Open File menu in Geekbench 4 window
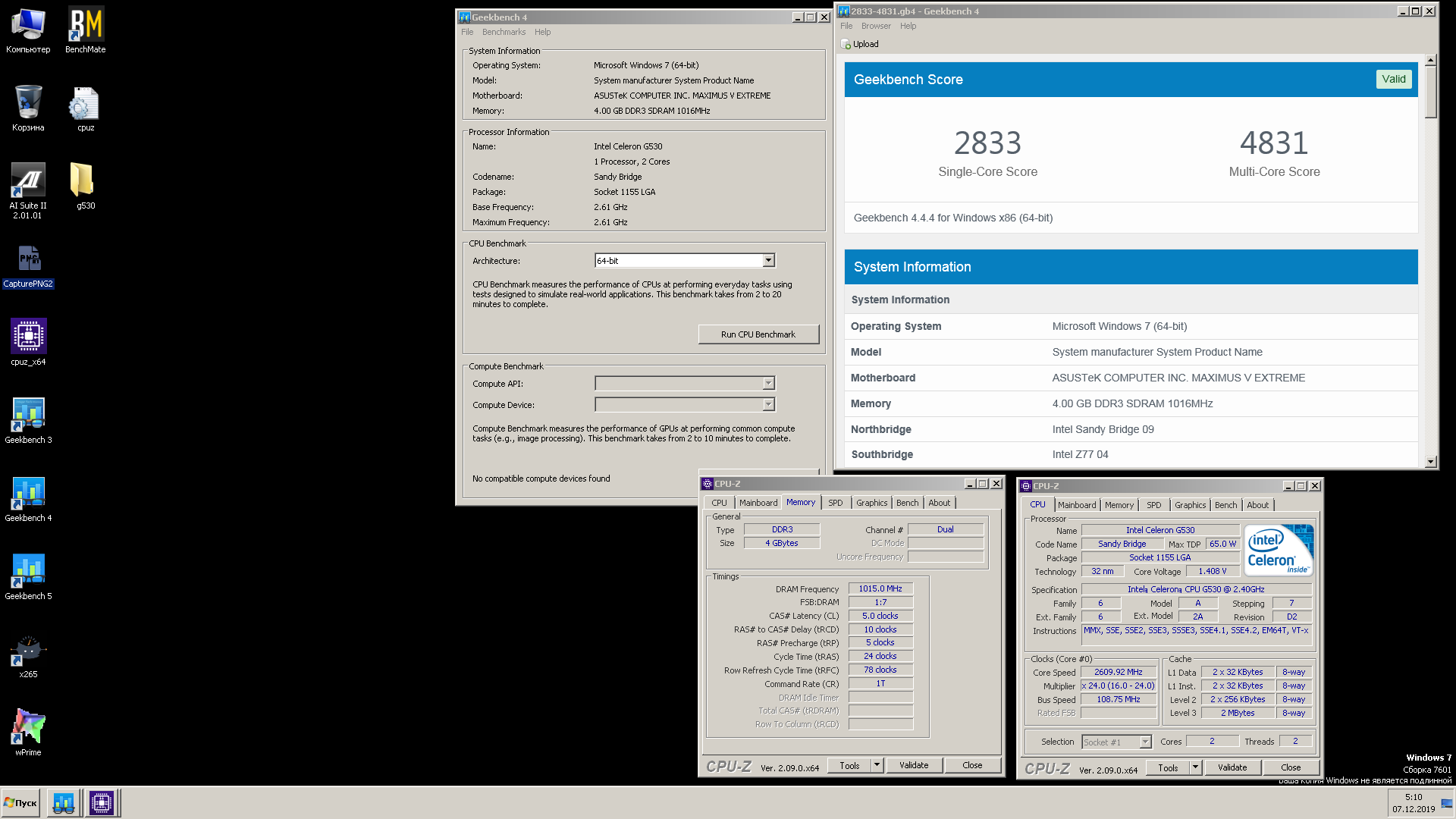This screenshot has height=819, width=1456. click(x=467, y=32)
